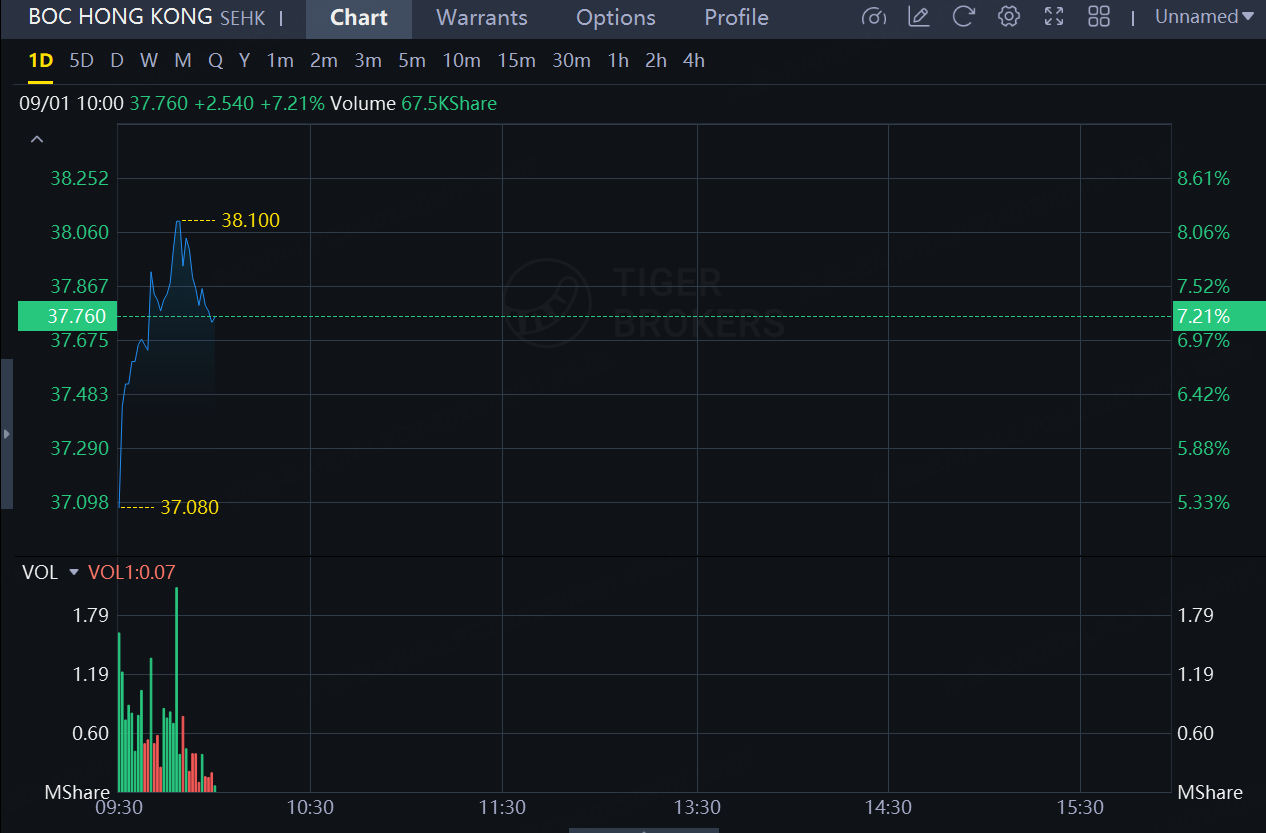Open the Unnamed layout dropdown
Image resolution: width=1266 pixels, height=833 pixels.
click(x=1204, y=17)
